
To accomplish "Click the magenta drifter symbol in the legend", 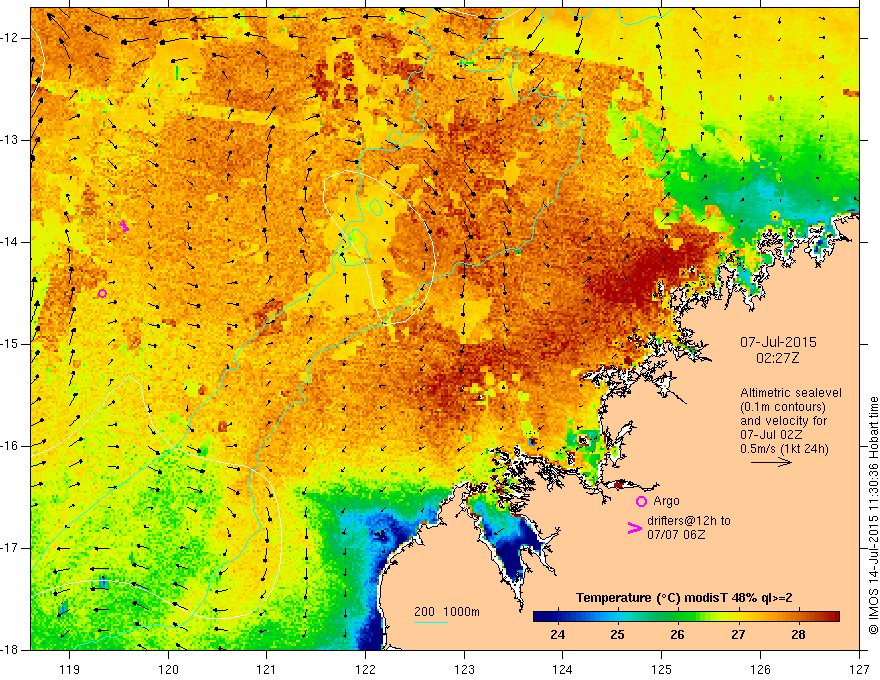I will point(634,527).
